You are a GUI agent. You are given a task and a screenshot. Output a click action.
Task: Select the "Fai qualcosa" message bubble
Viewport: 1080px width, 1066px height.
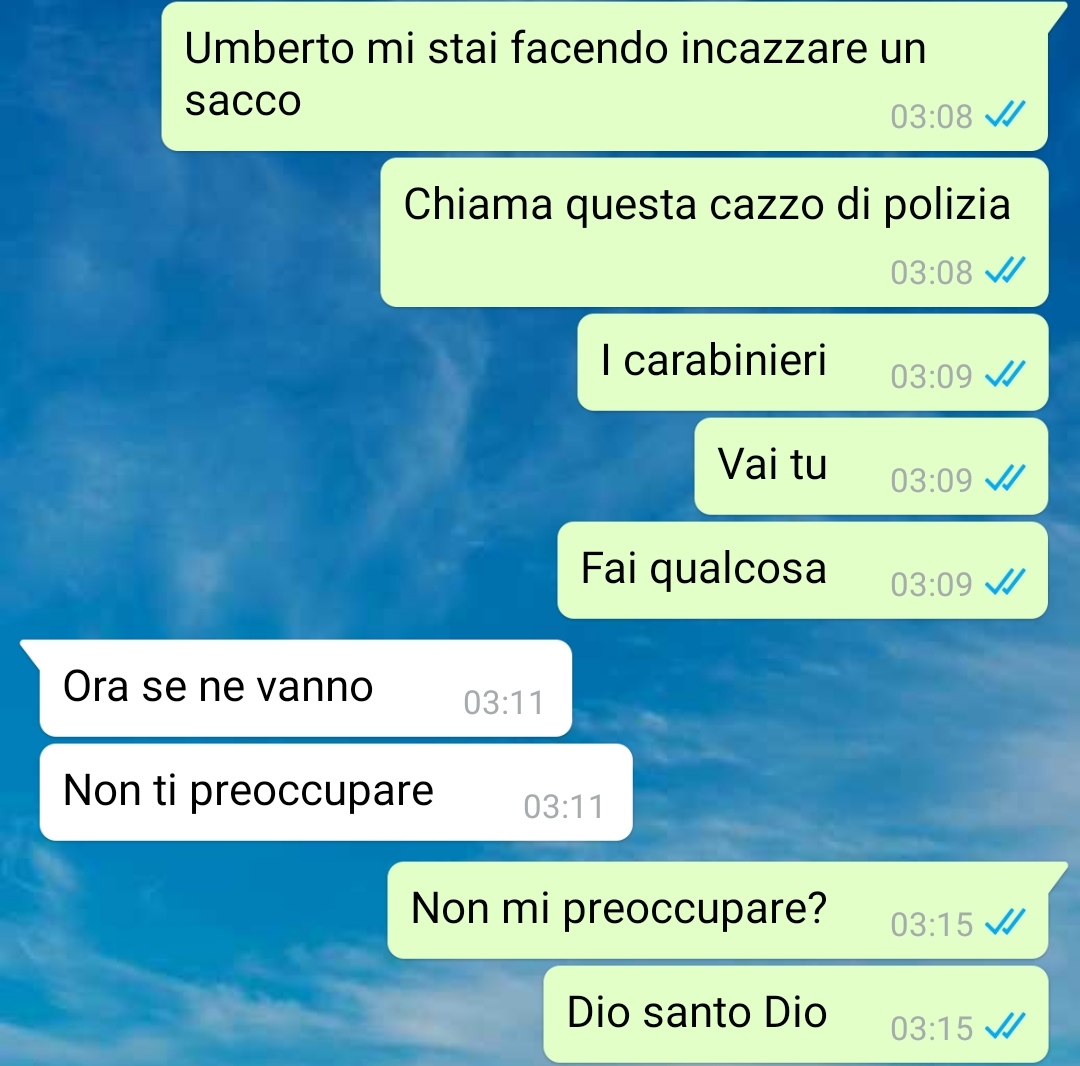coord(802,570)
